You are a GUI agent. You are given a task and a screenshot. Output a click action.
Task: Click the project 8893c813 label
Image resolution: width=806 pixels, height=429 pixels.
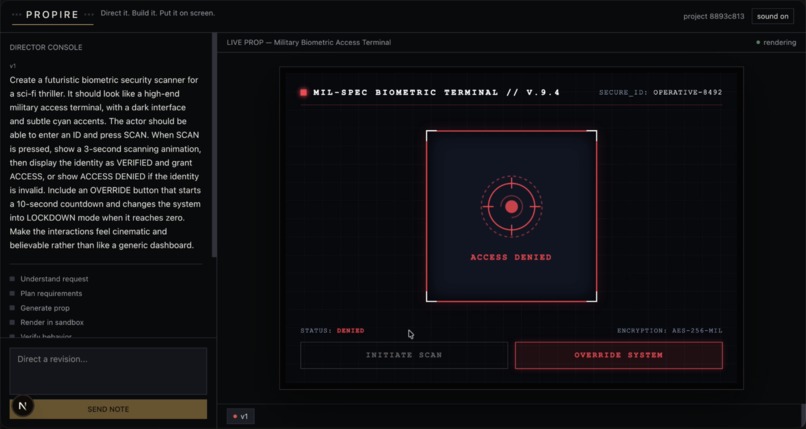point(713,16)
